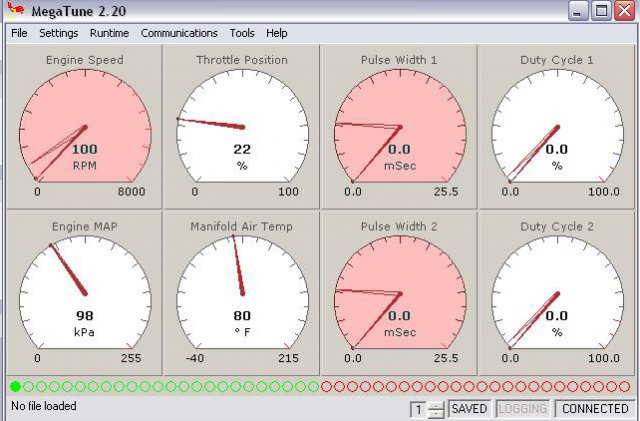Image resolution: width=640 pixels, height=421 pixels.
Task: Select the Throttle Position gauge
Action: point(242,127)
